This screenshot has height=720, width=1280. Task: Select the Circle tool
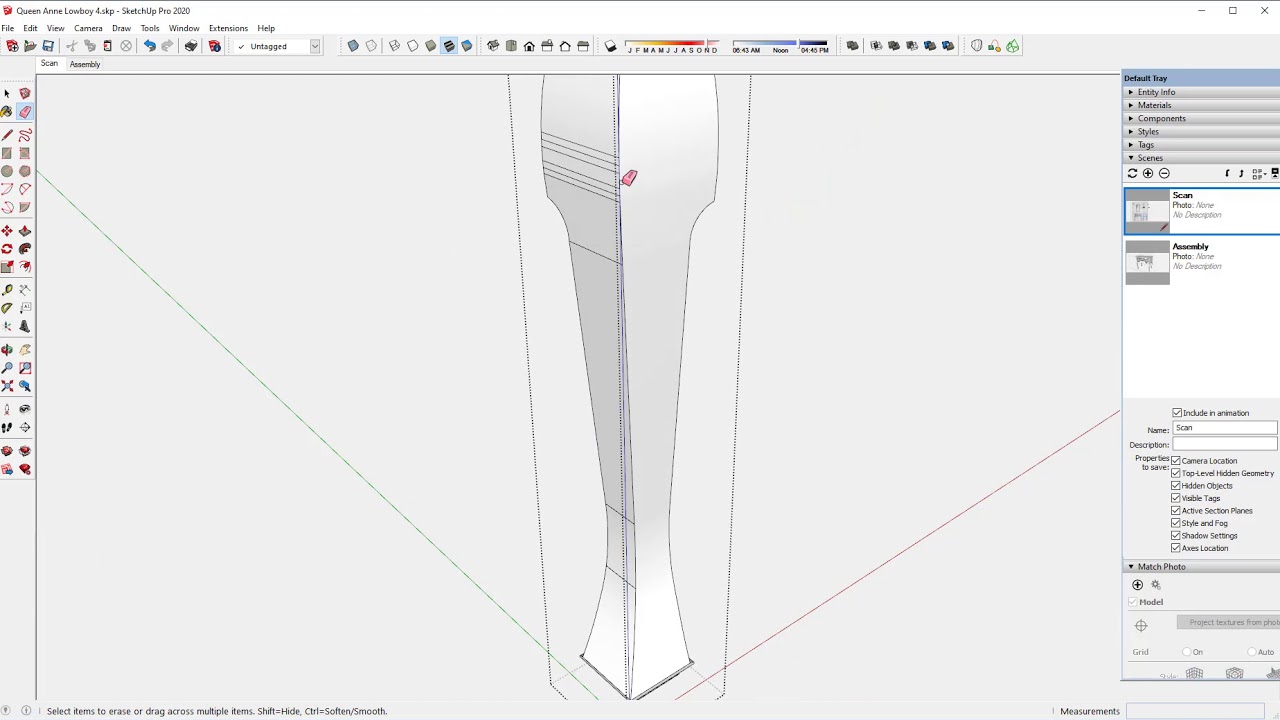[7, 171]
